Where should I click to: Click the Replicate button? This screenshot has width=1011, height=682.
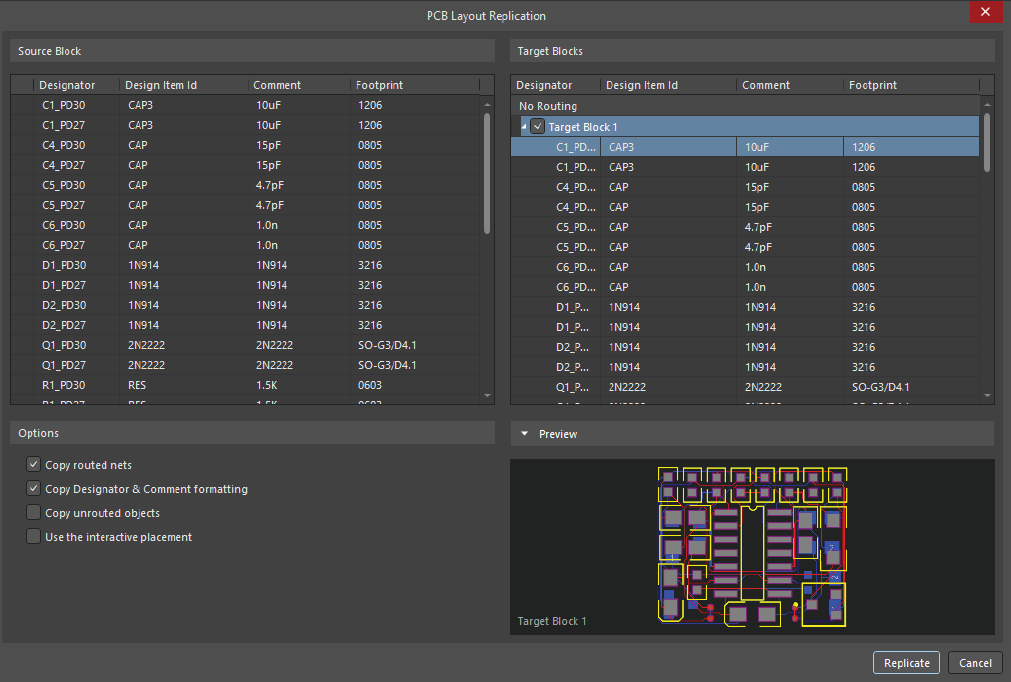pos(906,663)
